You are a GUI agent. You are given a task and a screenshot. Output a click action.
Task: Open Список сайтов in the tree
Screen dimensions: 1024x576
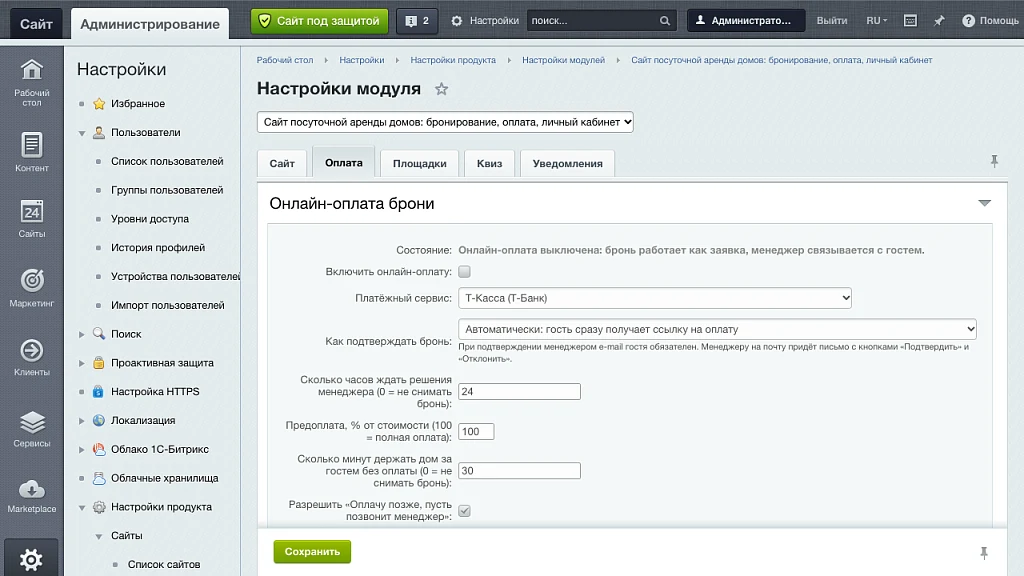tap(164, 564)
